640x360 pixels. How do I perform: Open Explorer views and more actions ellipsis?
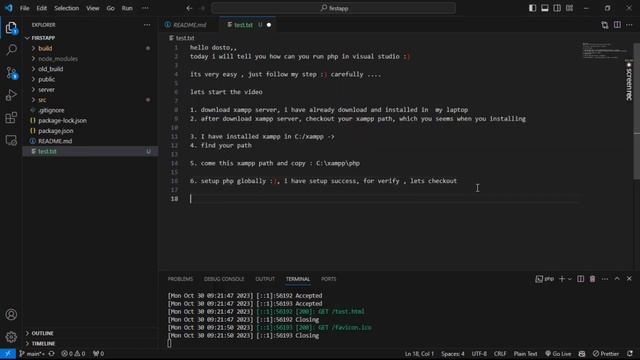[x=147, y=25]
